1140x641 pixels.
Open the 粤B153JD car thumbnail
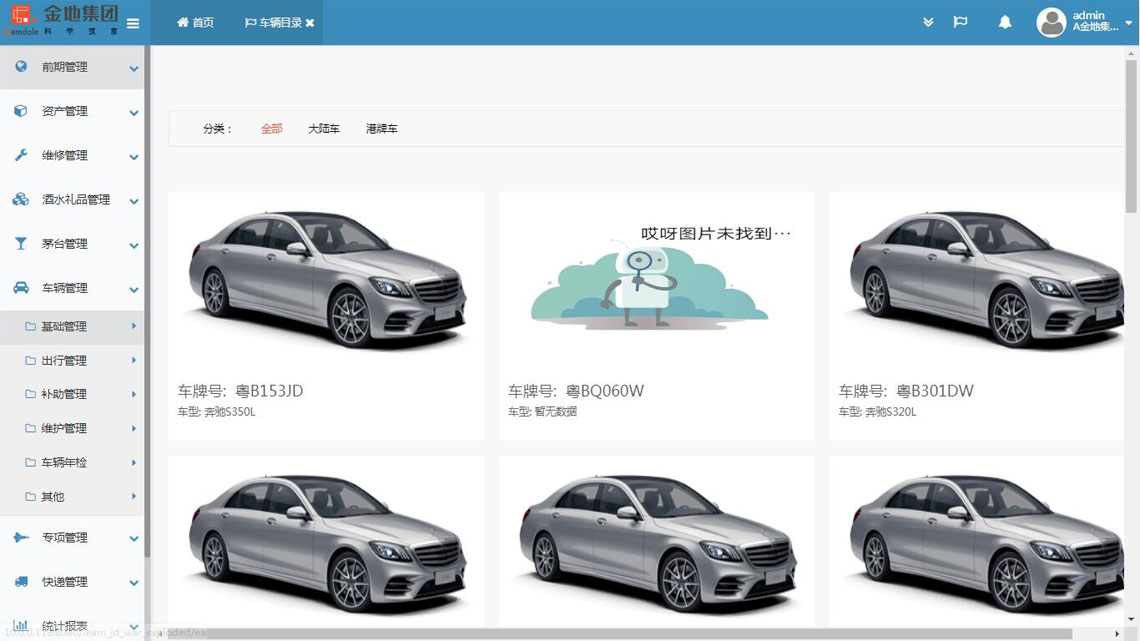(x=326, y=280)
